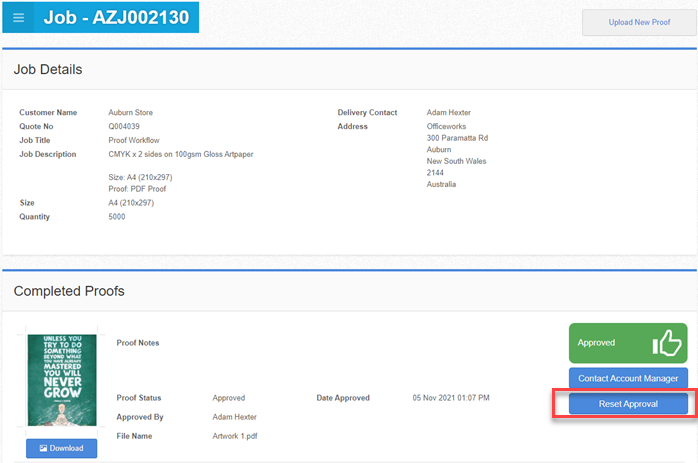The height and width of the screenshot is (463, 698).
Task: Click the Upload New Proof button
Action: click(639, 22)
